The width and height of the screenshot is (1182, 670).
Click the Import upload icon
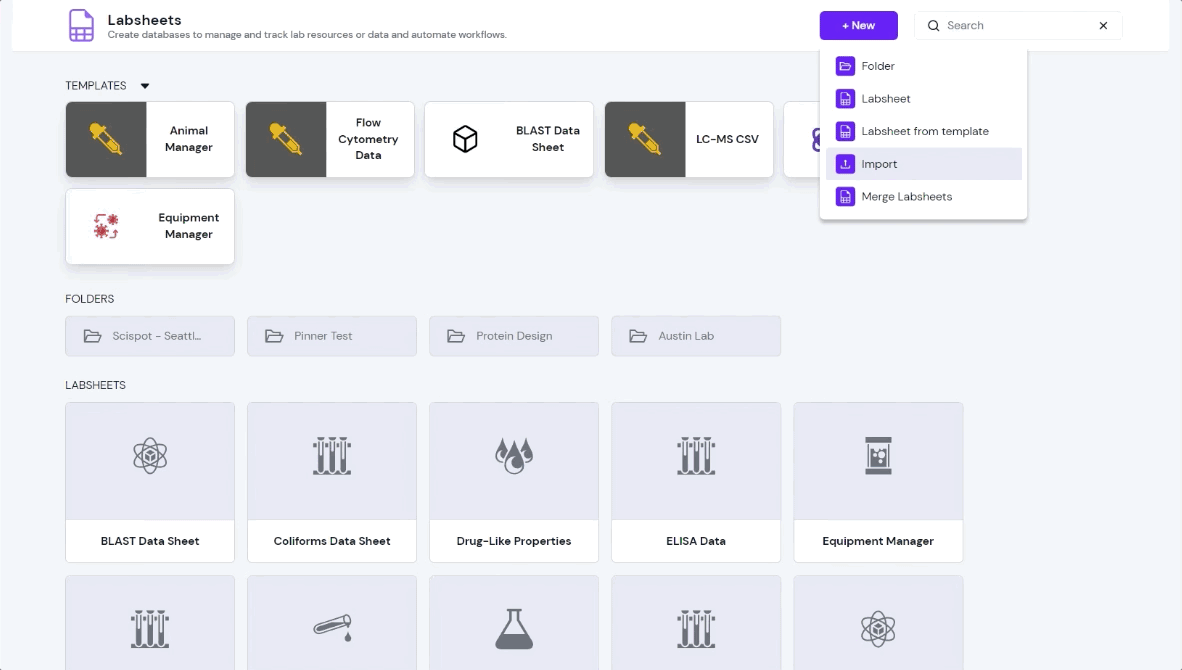tap(845, 164)
